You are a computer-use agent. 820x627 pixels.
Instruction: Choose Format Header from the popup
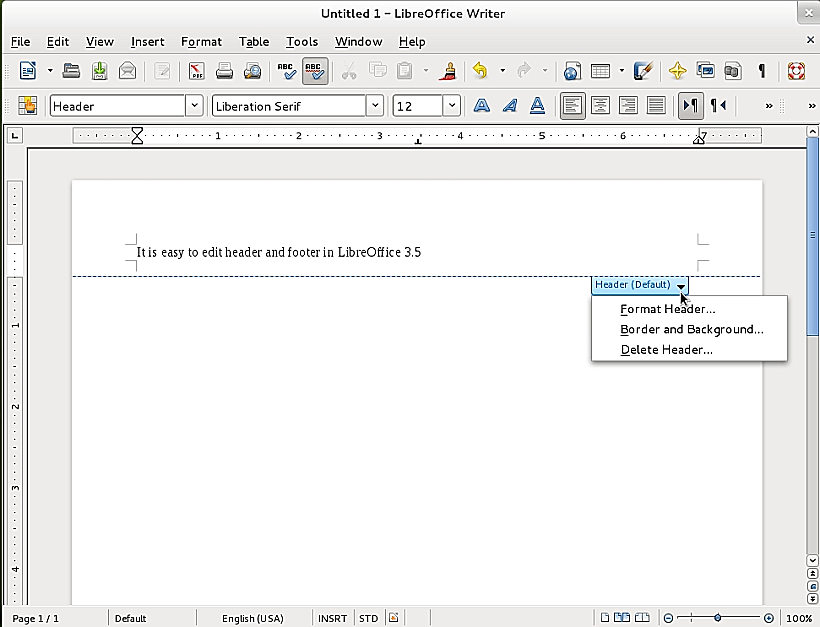pyautogui.click(x=667, y=309)
